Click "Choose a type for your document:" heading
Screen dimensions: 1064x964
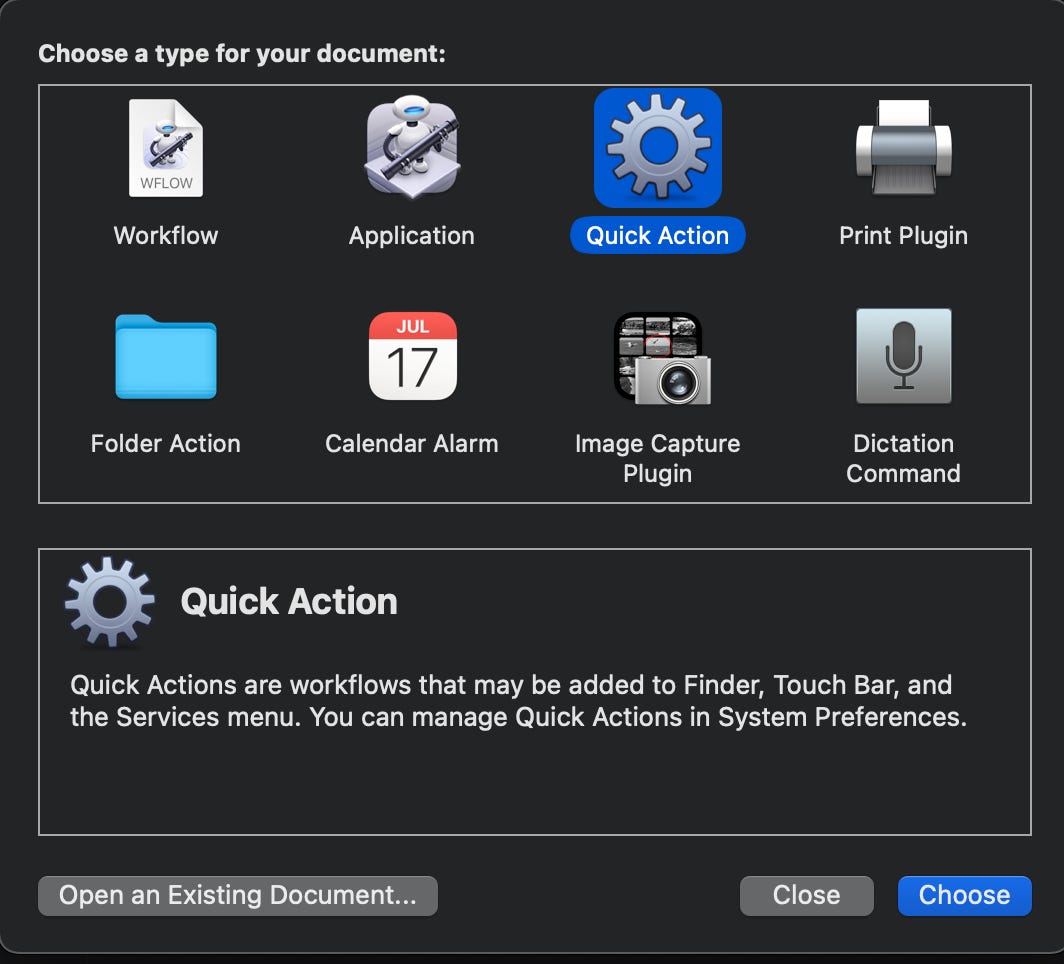tap(242, 54)
